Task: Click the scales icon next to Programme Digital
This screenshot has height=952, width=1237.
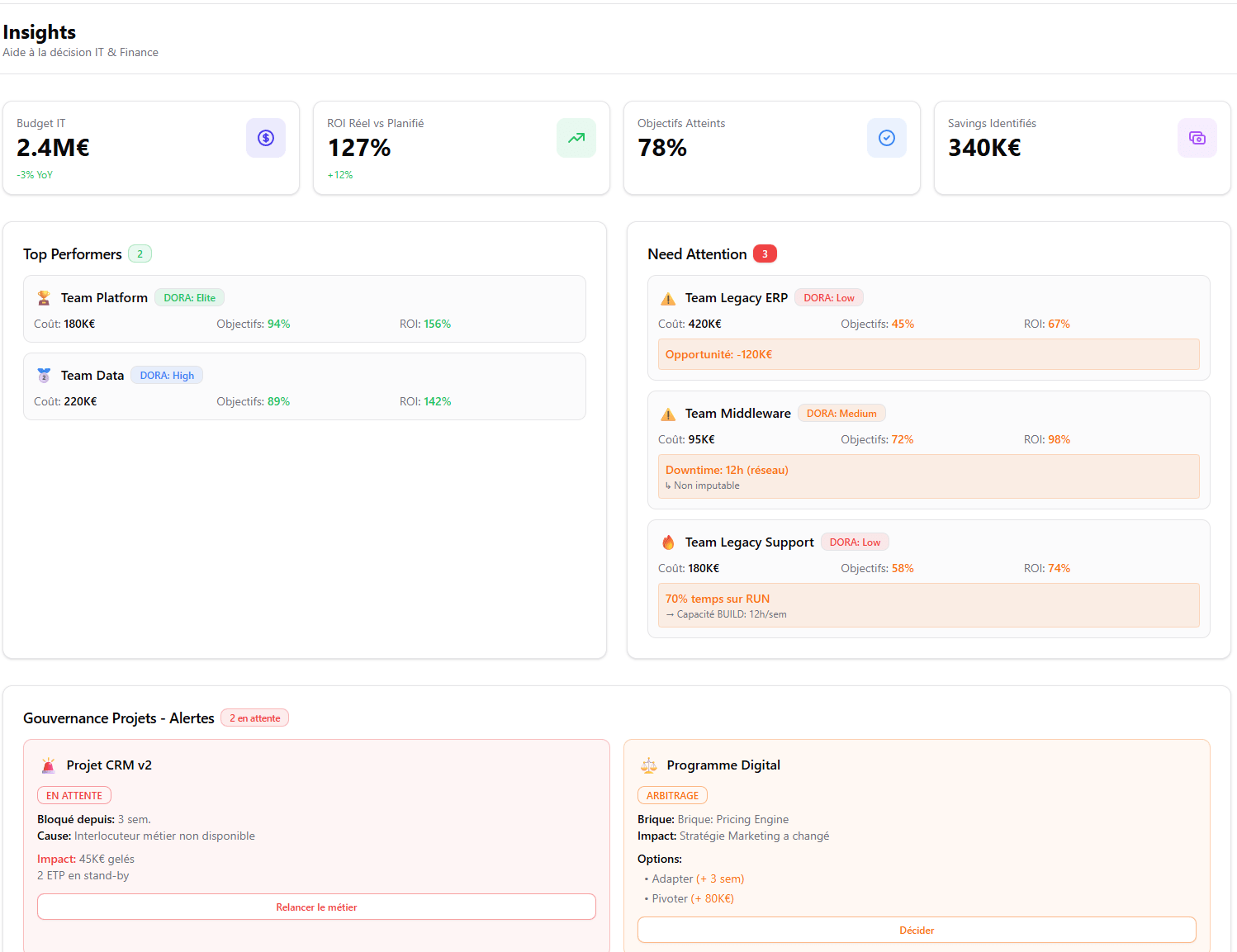Action: click(649, 765)
